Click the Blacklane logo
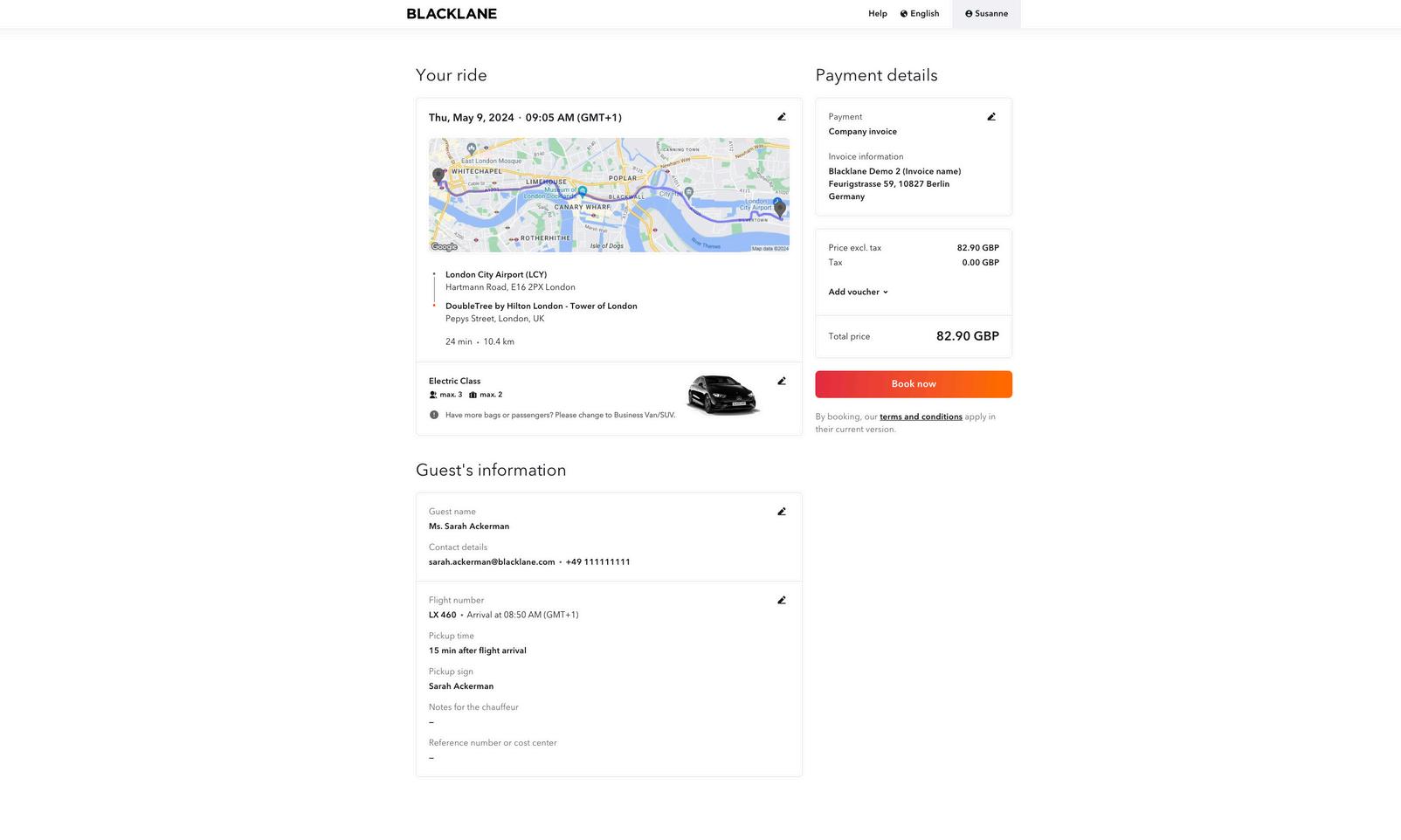Viewport: 1401px width, 840px height. [x=452, y=14]
